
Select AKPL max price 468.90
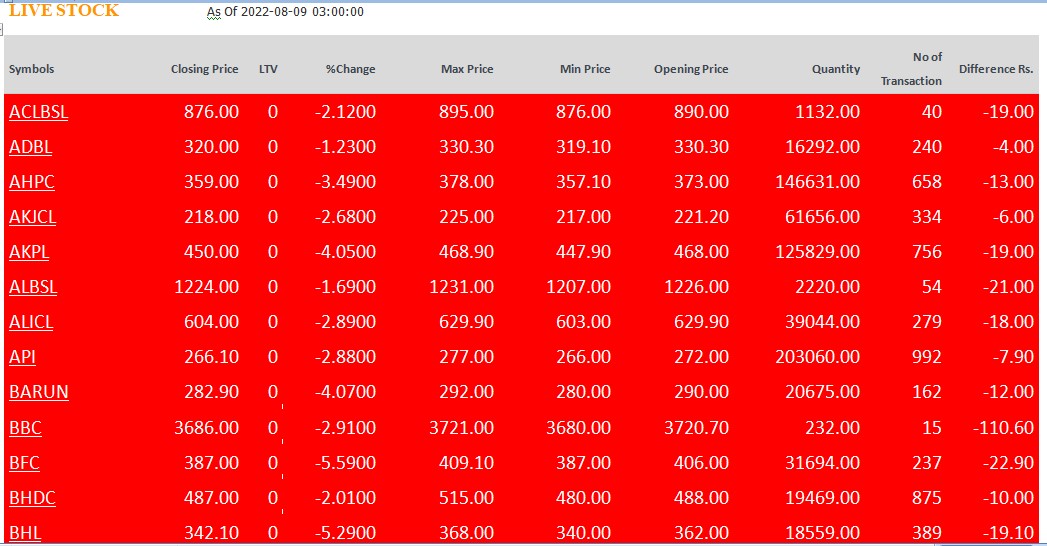point(466,252)
